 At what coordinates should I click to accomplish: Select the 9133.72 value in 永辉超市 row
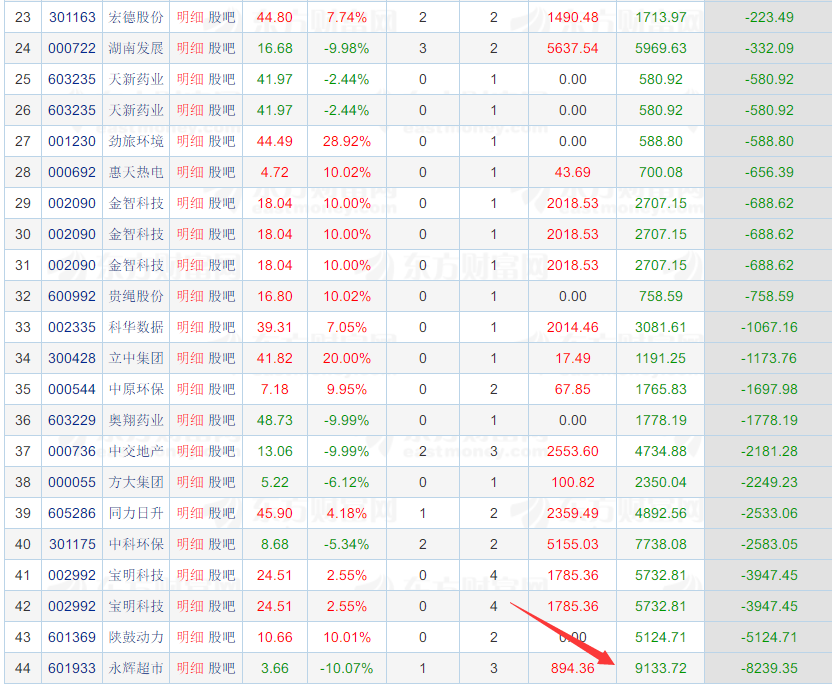point(662,668)
